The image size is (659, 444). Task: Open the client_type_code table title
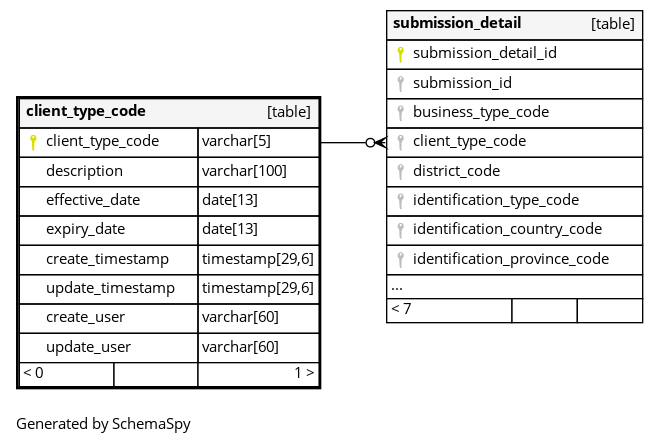[86, 112]
